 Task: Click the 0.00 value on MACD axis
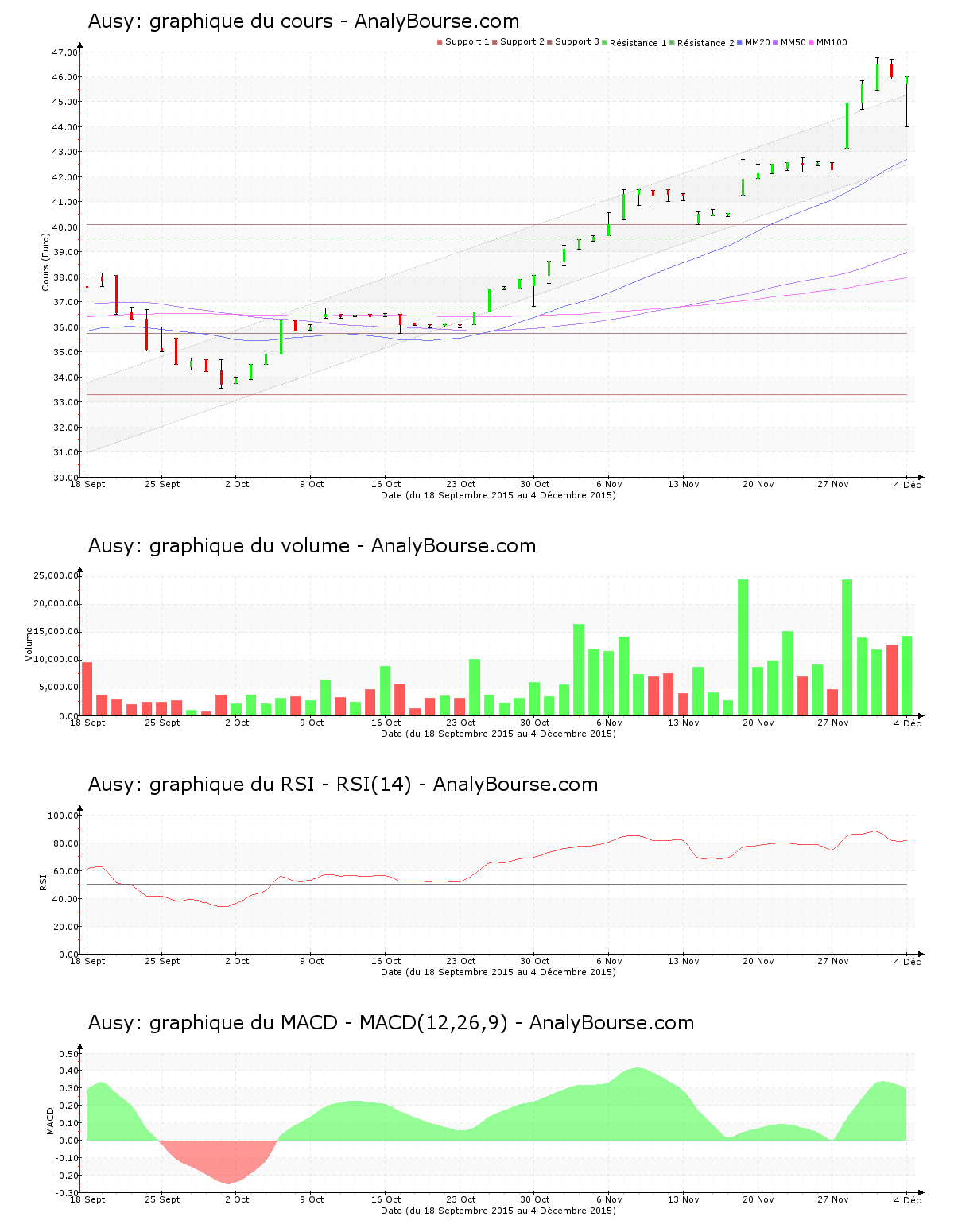click(x=68, y=1141)
